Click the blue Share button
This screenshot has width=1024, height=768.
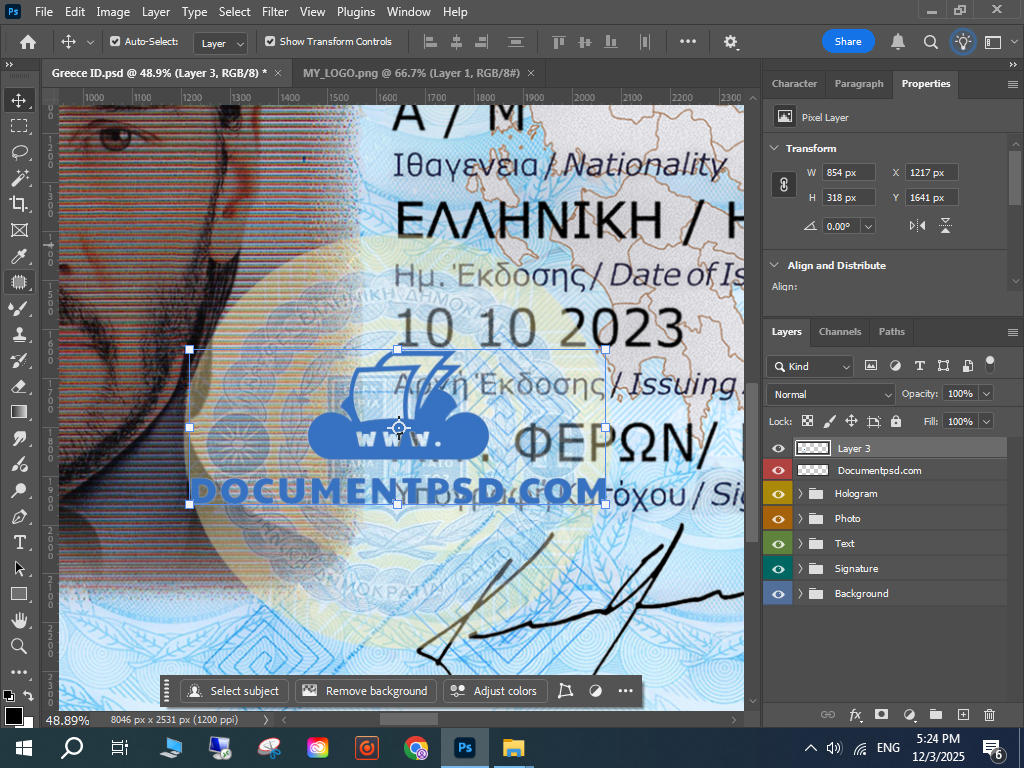click(848, 42)
